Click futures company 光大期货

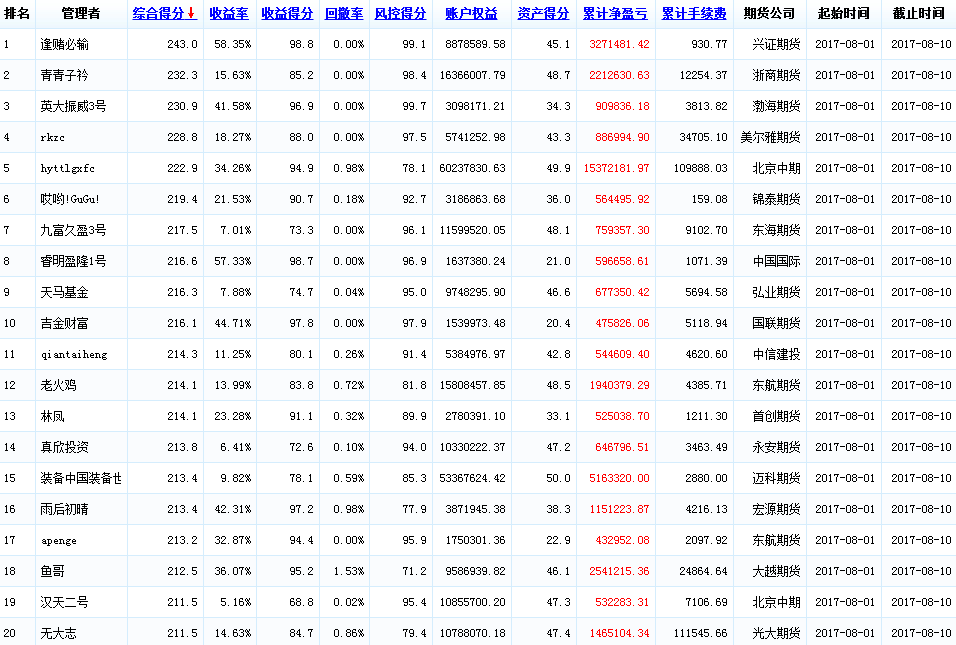pos(776,633)
